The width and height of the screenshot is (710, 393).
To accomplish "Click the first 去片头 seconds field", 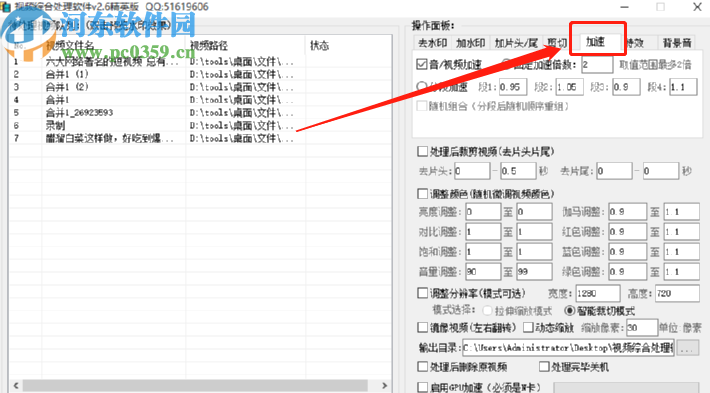I will click(x=472, y=171).
